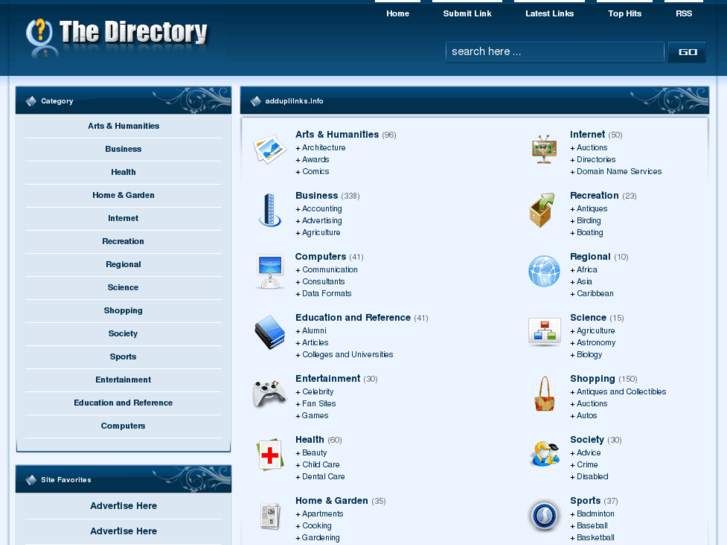The width and height of the screenshot is (727, 545).
Task: Open the Colleges and Universities link
Action: (348, 354)
